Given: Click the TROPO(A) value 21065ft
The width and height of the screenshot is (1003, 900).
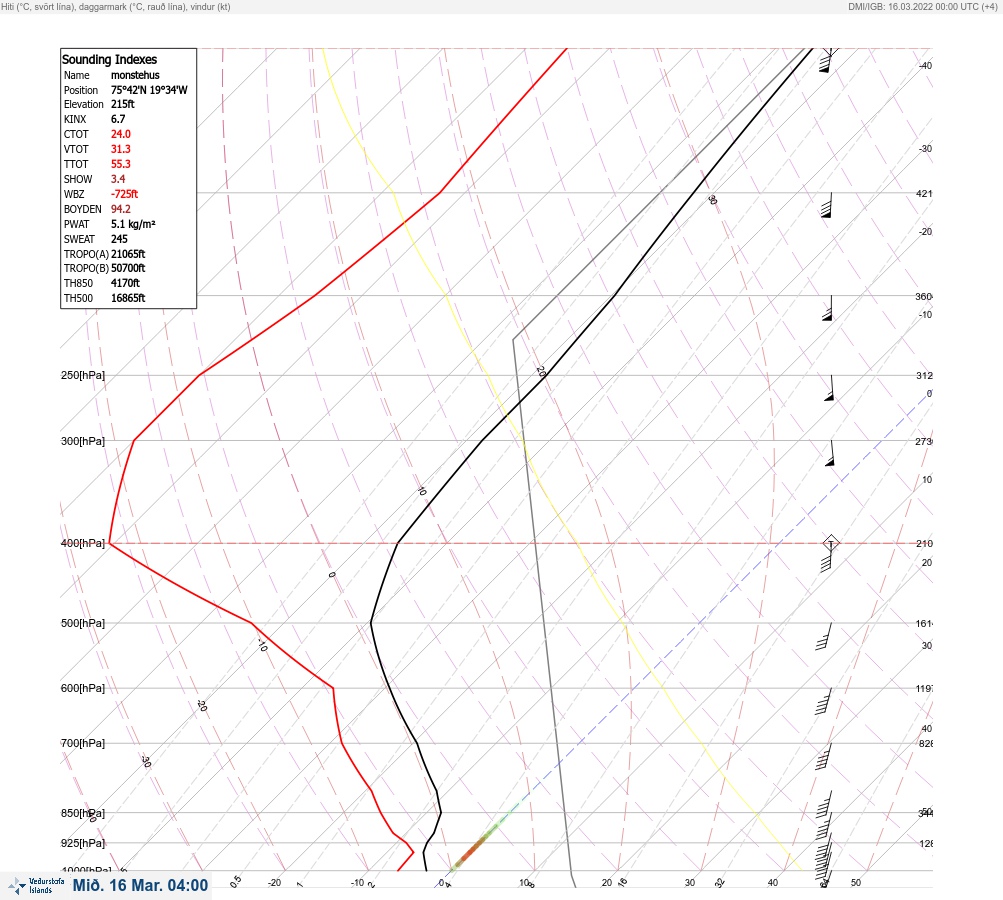Looking at the screenshot, I should (x=128, y=254).
